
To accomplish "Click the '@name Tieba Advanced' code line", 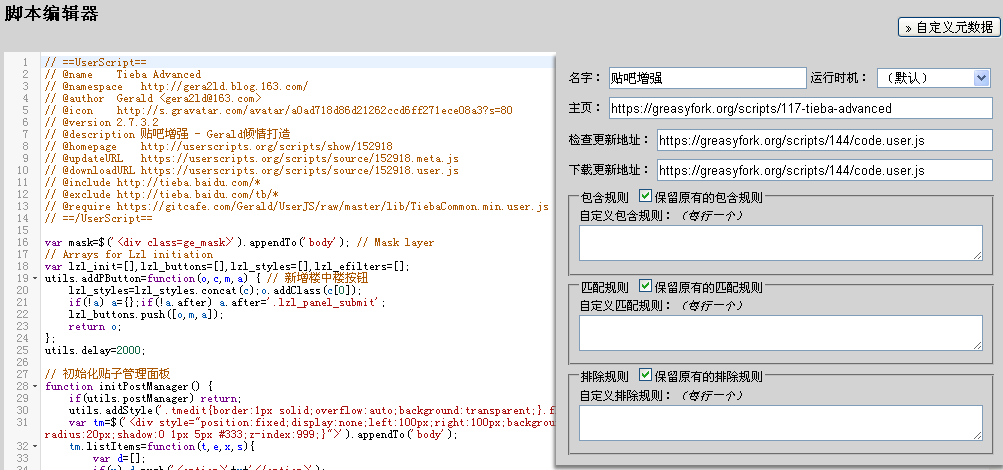I will 123,74.
